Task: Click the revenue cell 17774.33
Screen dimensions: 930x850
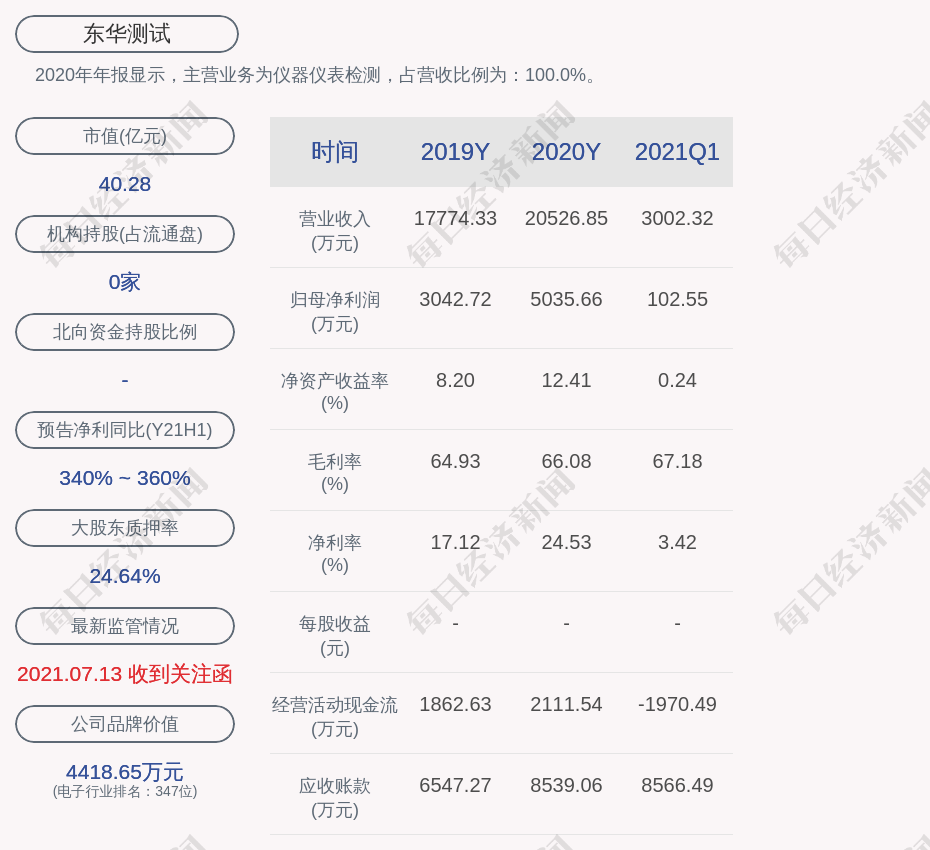Action: pyautogui.click(x=456, y=218)
